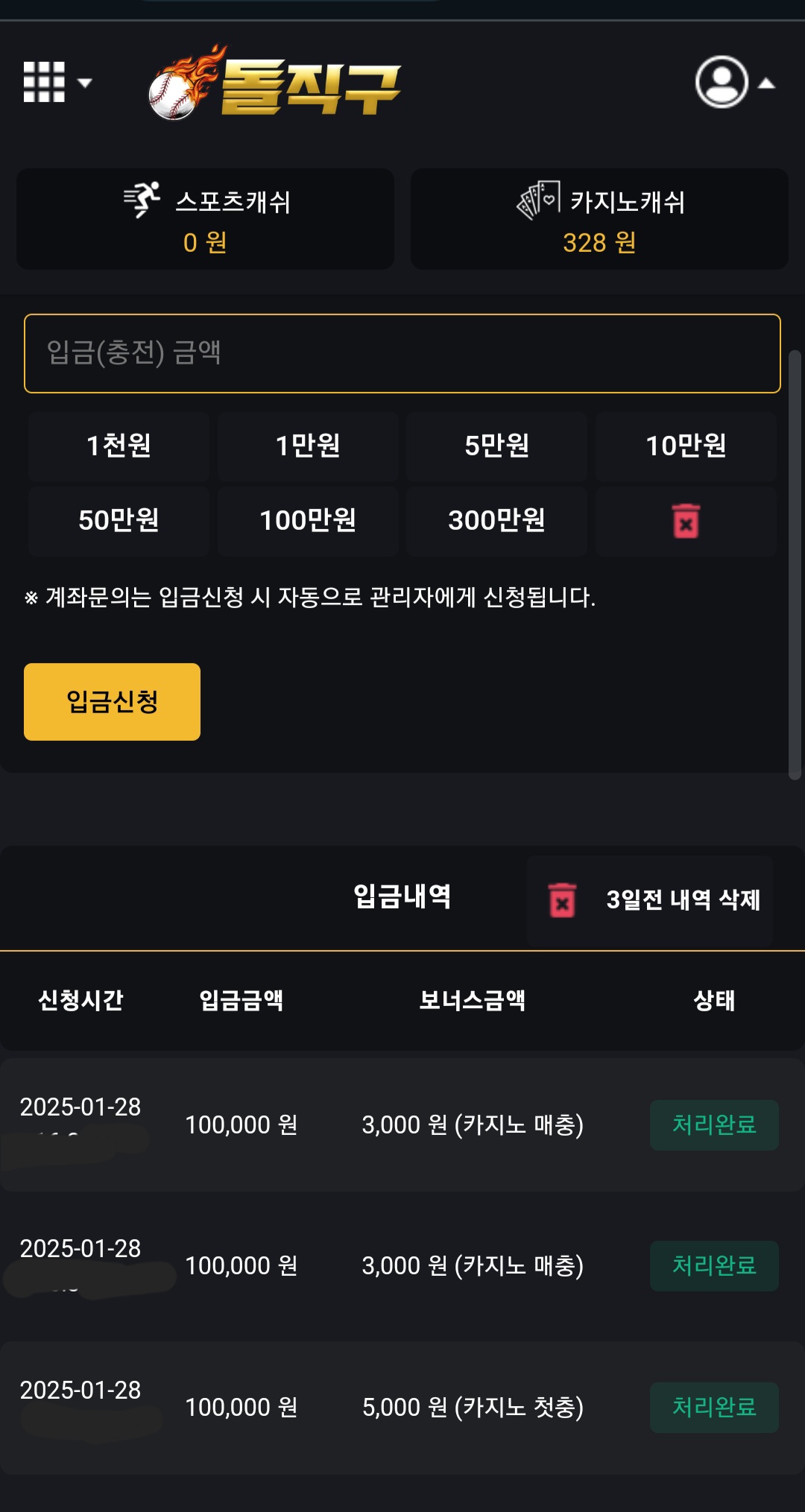Image resolution: width=805 pixels, height=1512 pixels.
Task: Focus the 입금(충전) 금액 input field
Action: (x=402, y=353)
